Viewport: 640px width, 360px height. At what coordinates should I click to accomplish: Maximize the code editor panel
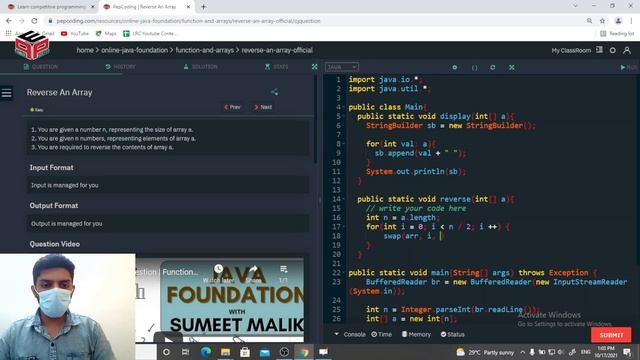click(x=511, y=67)
